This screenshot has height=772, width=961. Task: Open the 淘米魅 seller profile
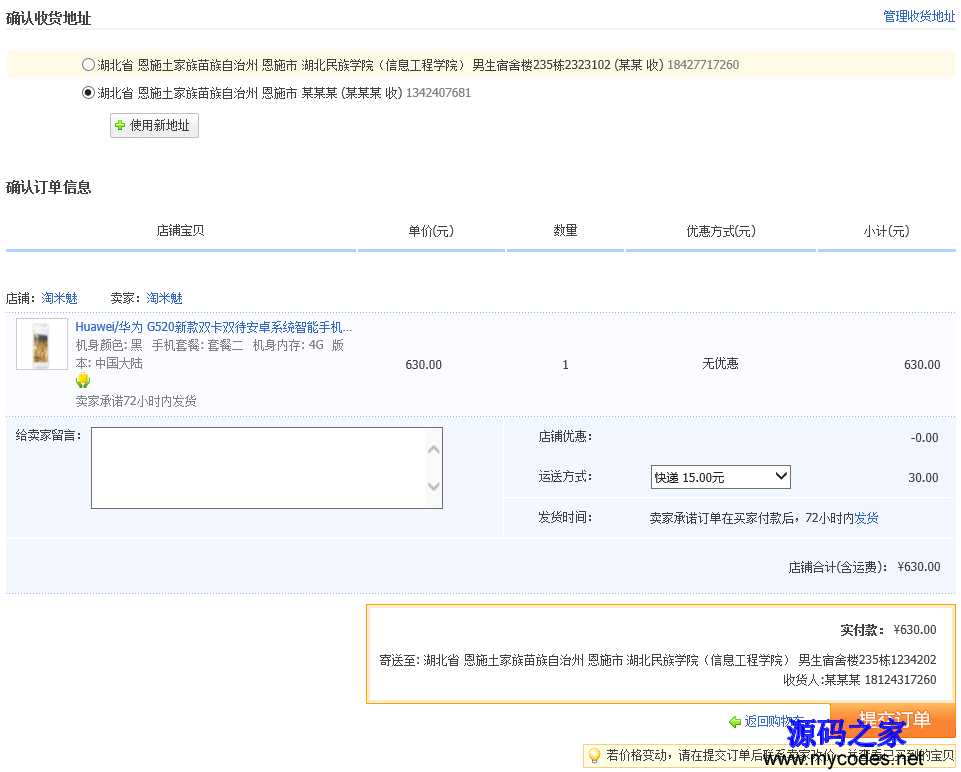click(165, 297)
